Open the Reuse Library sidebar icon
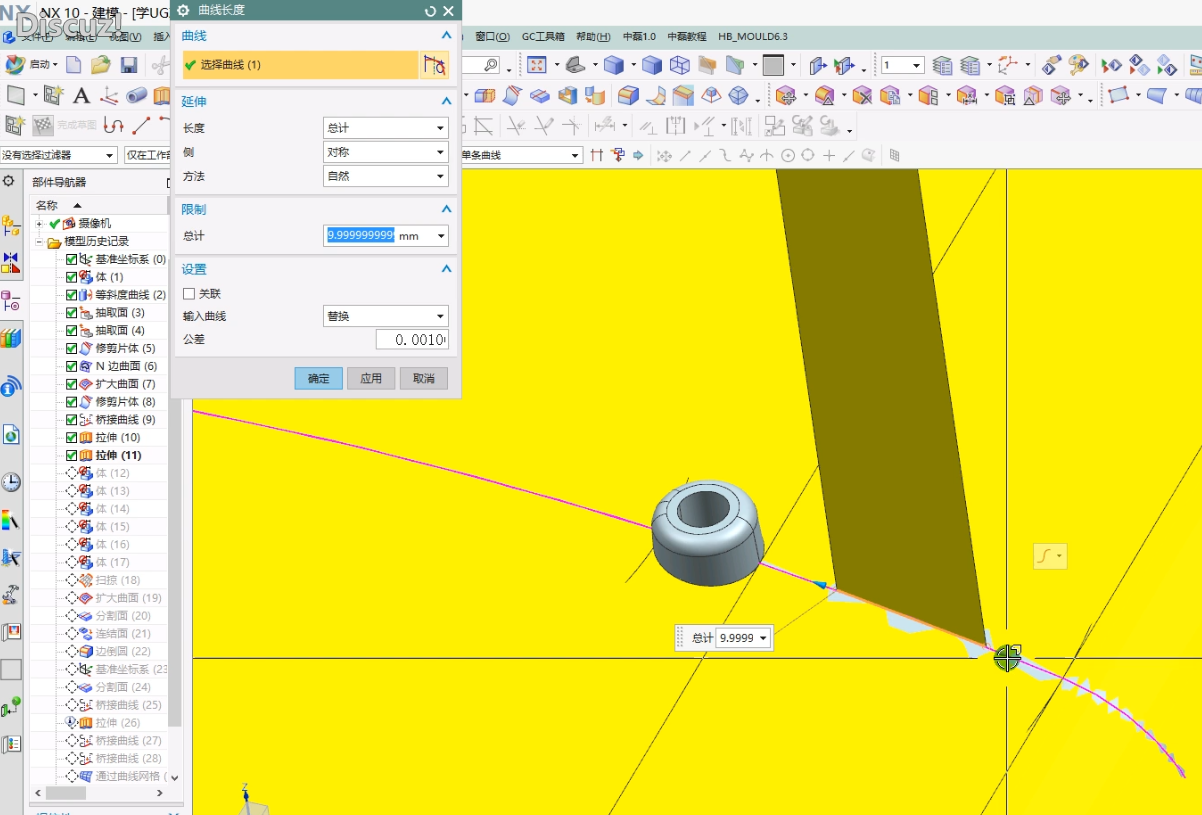This screenshot has height=815, width=1202. tap(11, 338)
